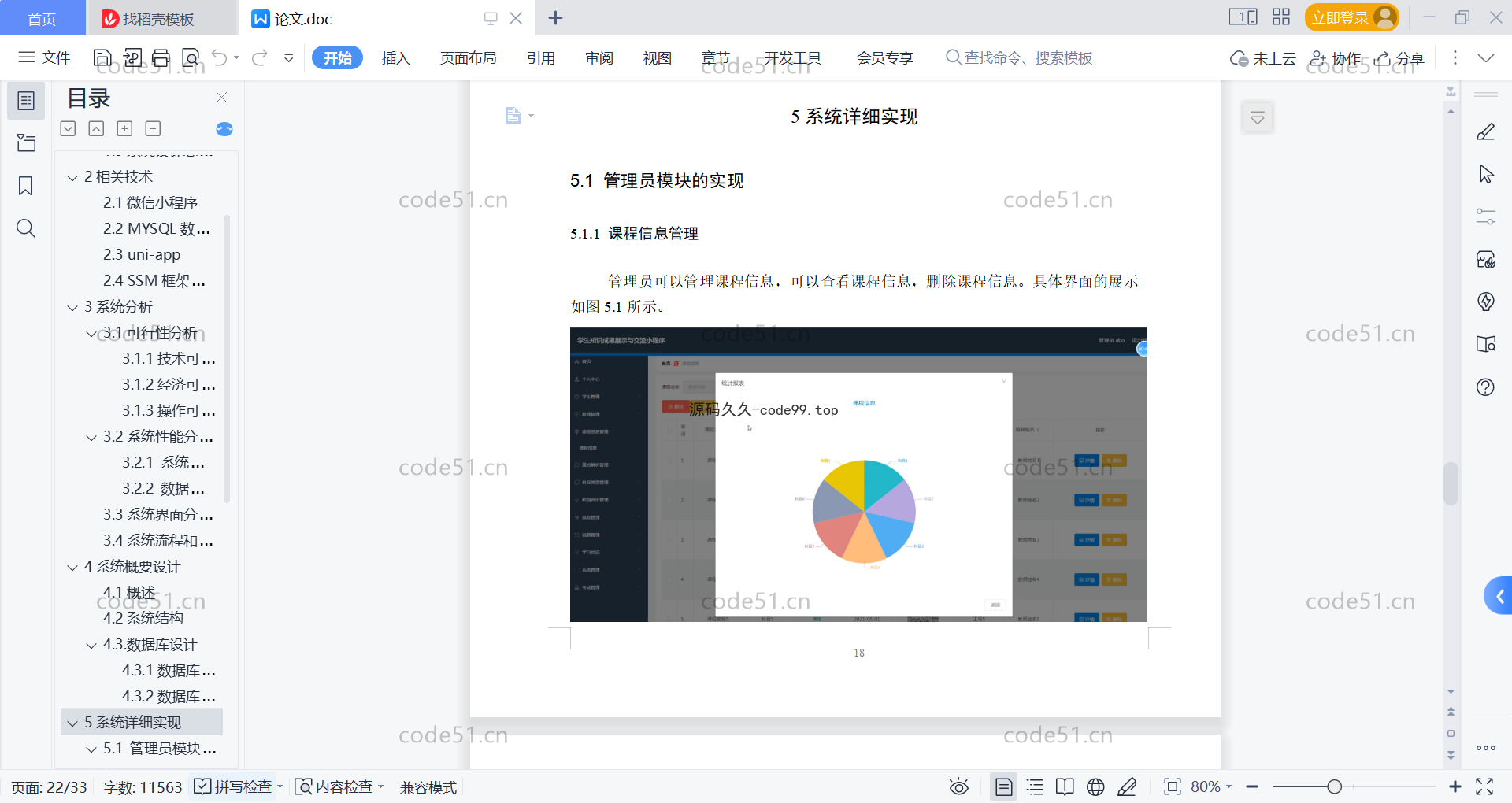Open the find magnifier icon in left sidebar
The height and width of the screenshot is (803, 1512).
click(x=26, y=228)
